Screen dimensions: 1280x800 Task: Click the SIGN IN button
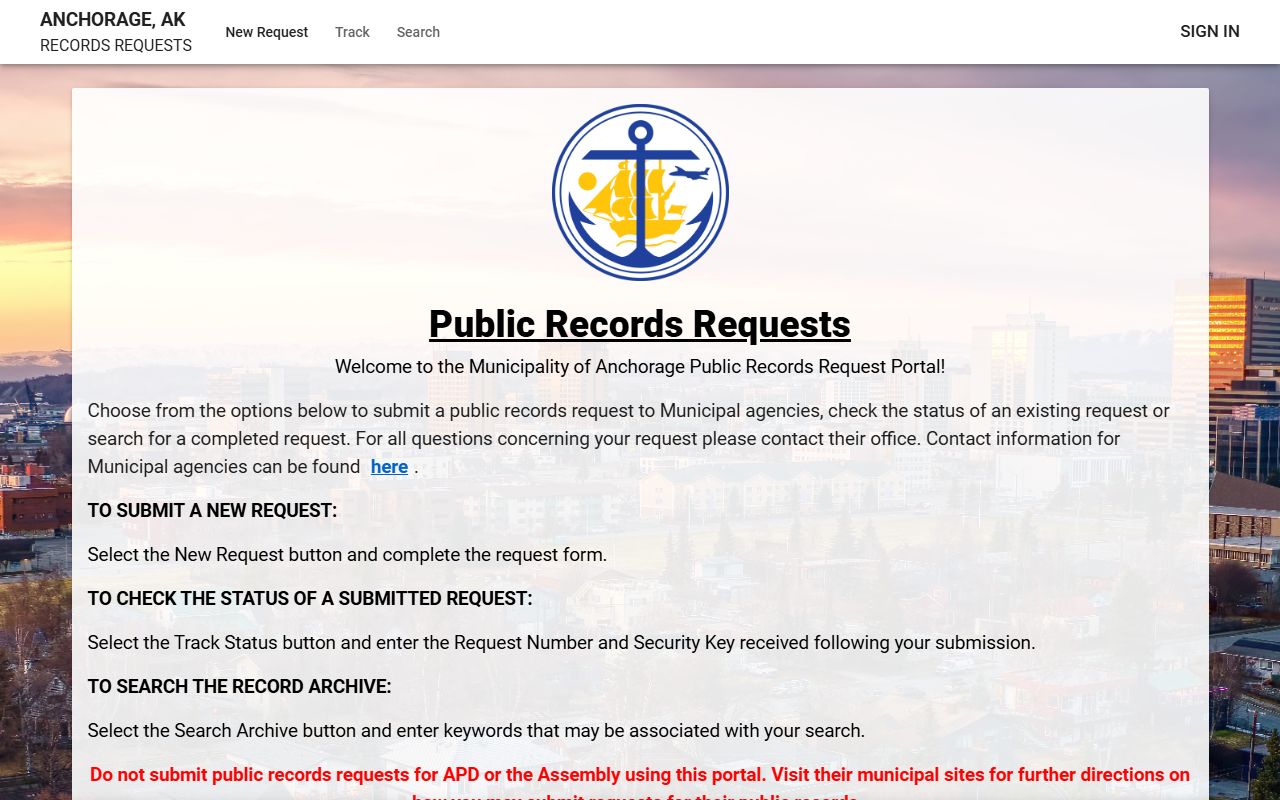pyautogui.click(x=1210, y=31)
